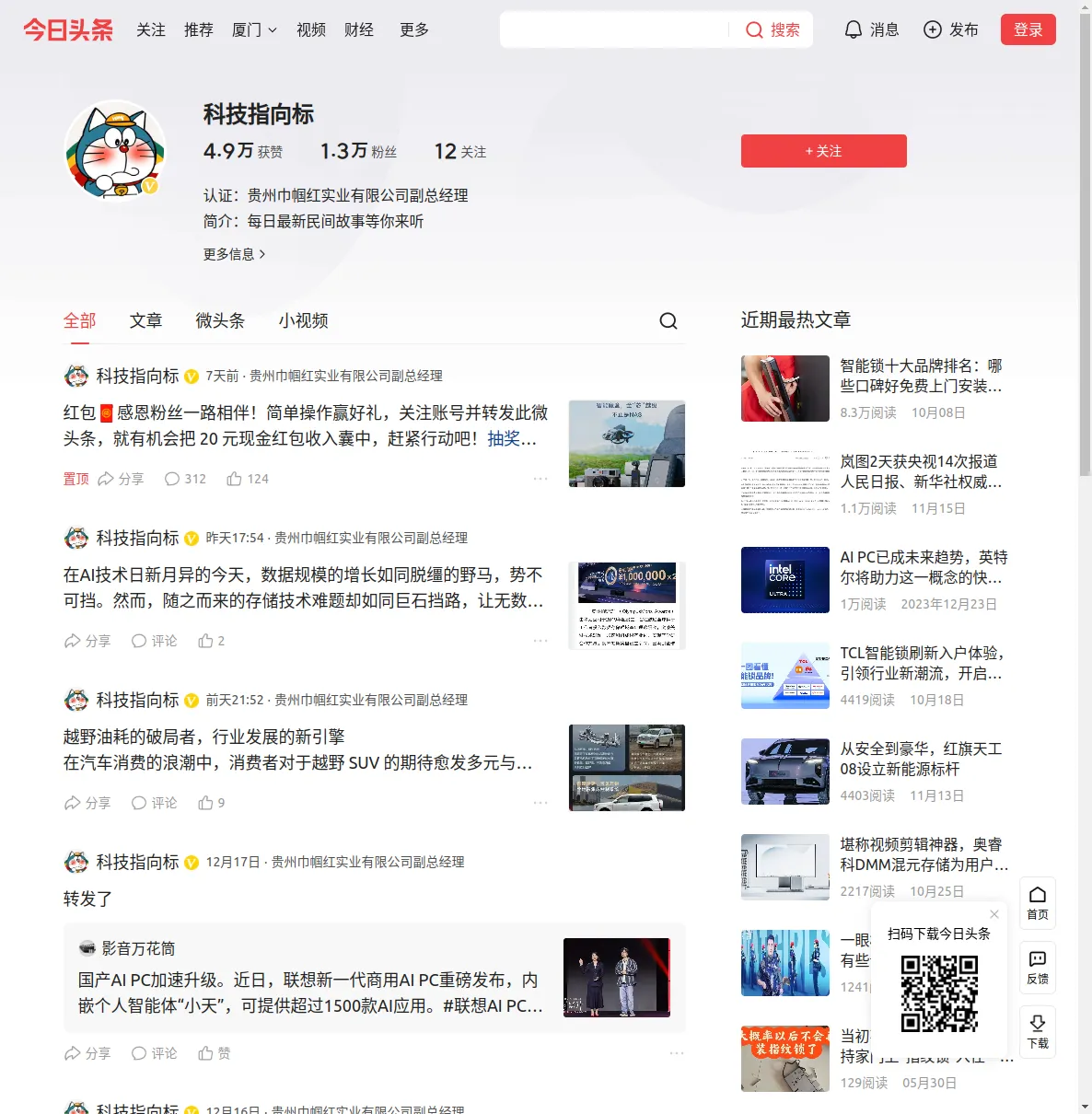Open the 科技指向标 profile avatar
Image resolution: width=1092 pixels, height=1114 pixels.
pyautogui.click(x=115, y=150)
